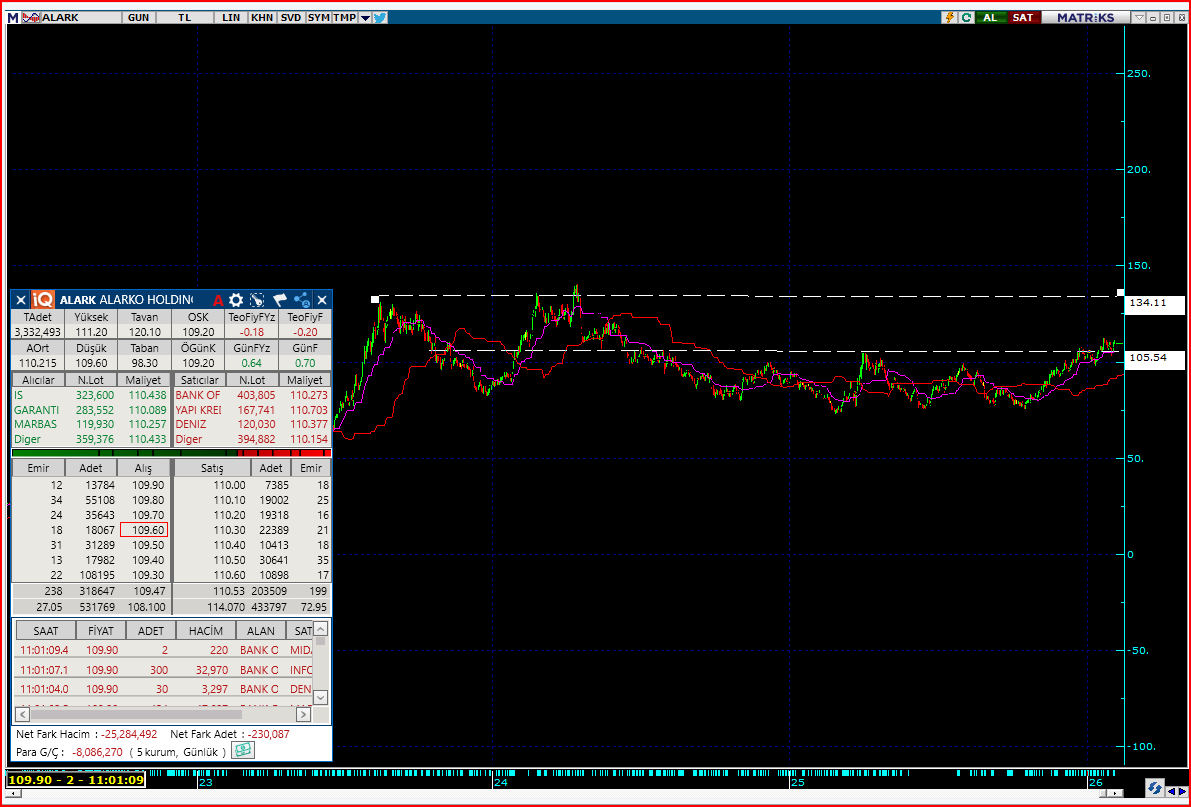
Task: Click buyer IS row in Alıcılar
Action: point(90,395)
